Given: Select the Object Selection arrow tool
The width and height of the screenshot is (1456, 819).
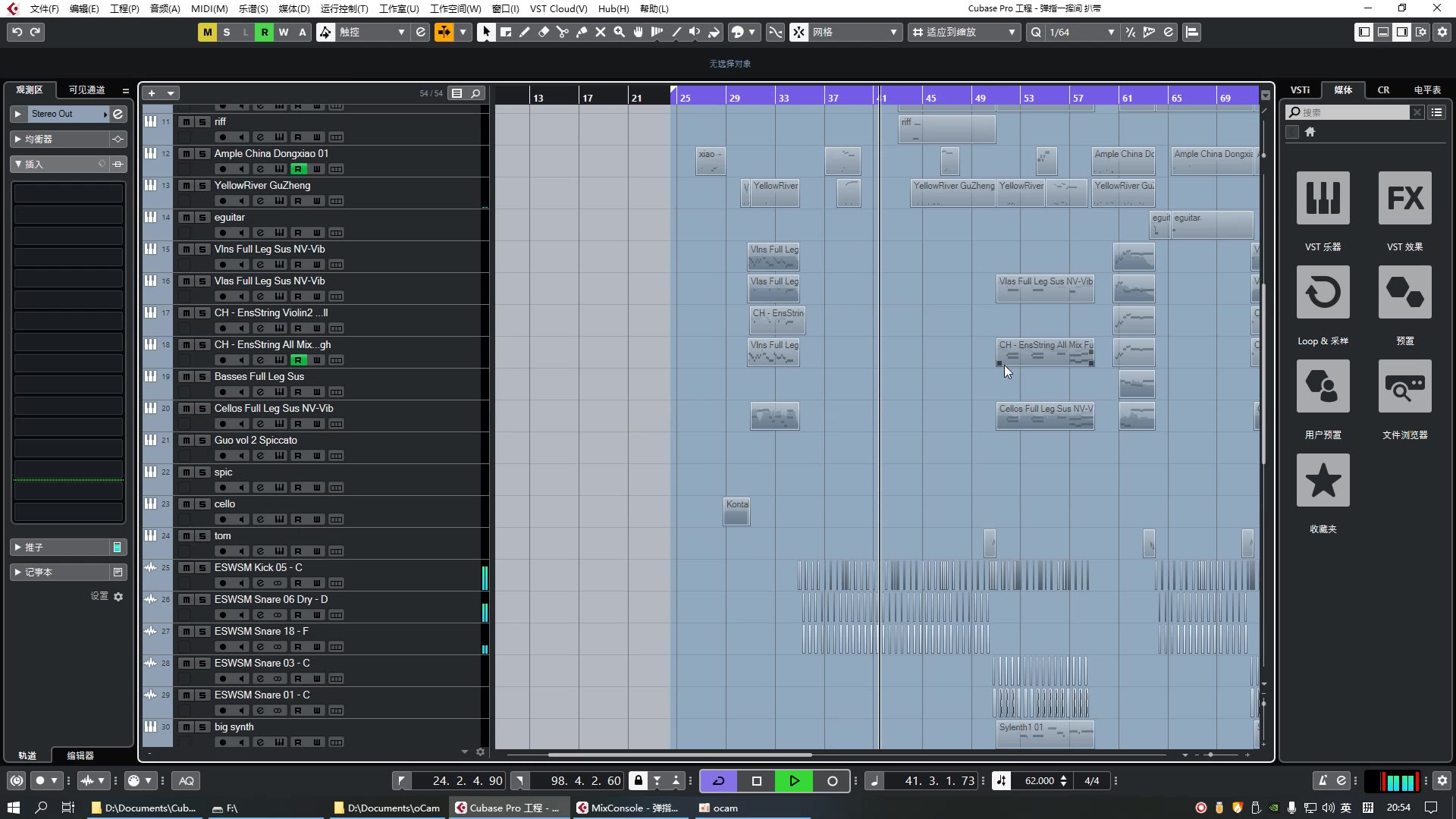Looking at the screenshot, I should click(486, 32).
